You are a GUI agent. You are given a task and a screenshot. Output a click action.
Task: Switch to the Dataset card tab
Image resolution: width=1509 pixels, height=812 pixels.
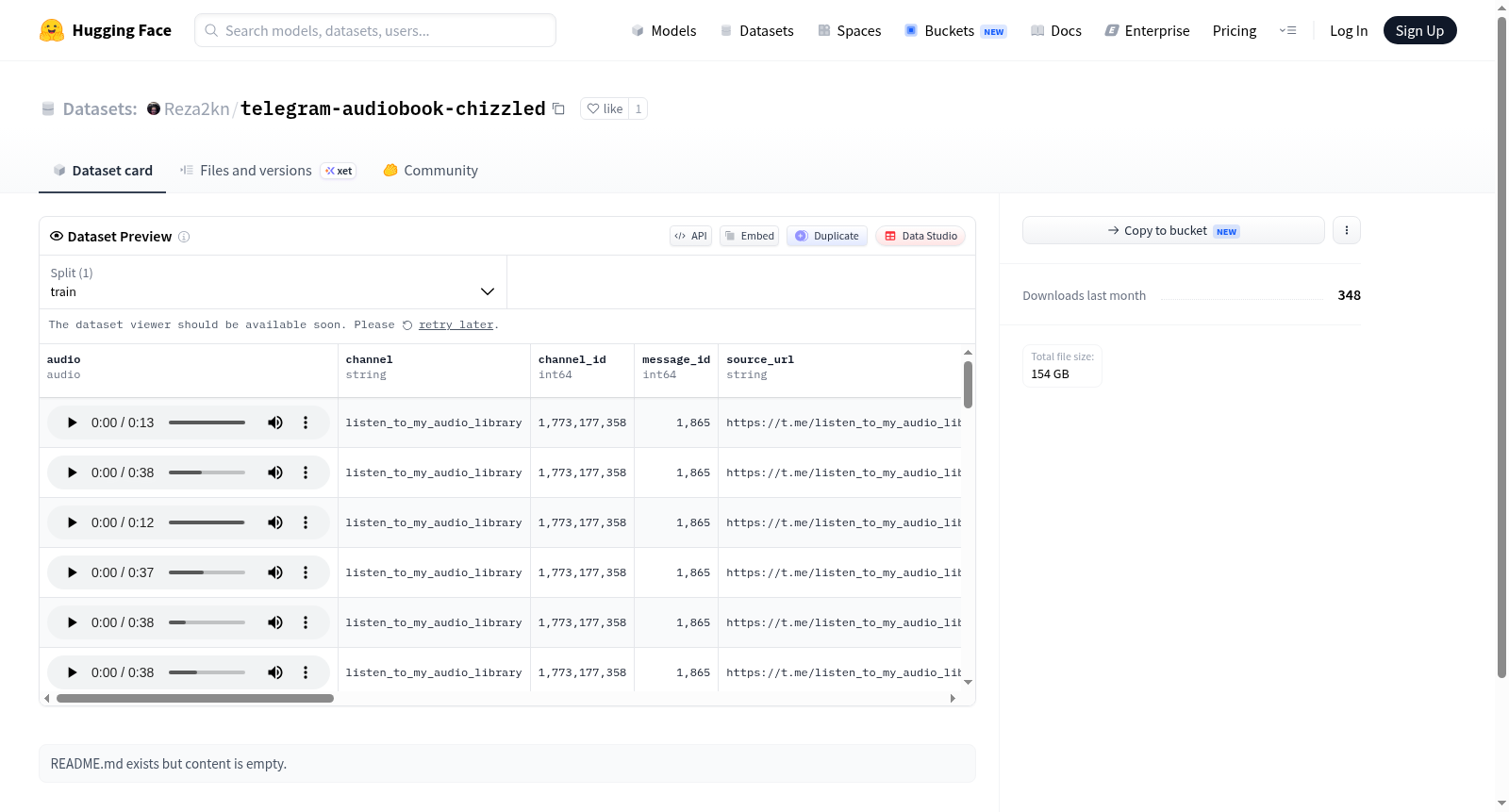pyautogui.click(x=103, y=171)
